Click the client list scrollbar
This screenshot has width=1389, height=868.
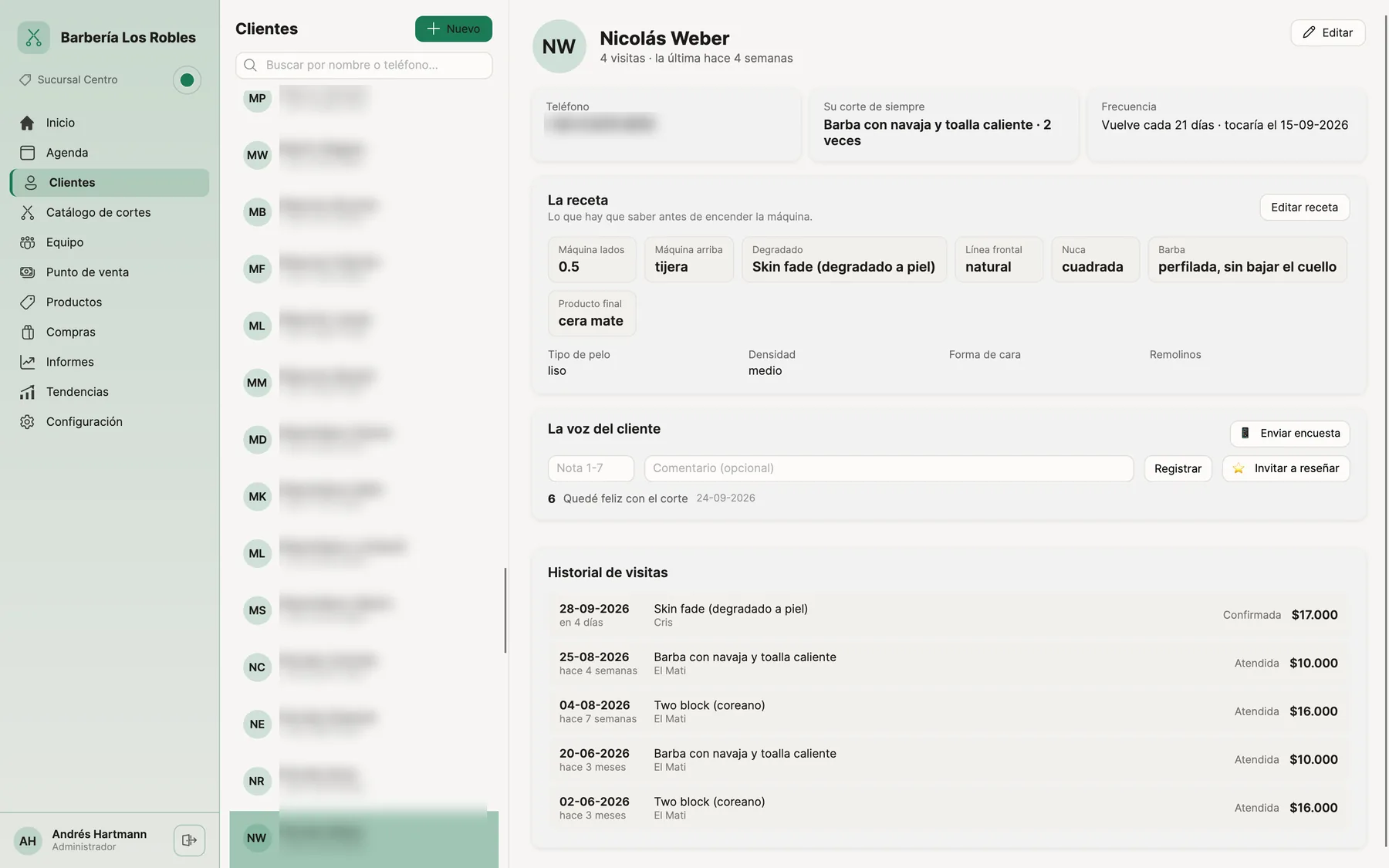pos(505,610)
